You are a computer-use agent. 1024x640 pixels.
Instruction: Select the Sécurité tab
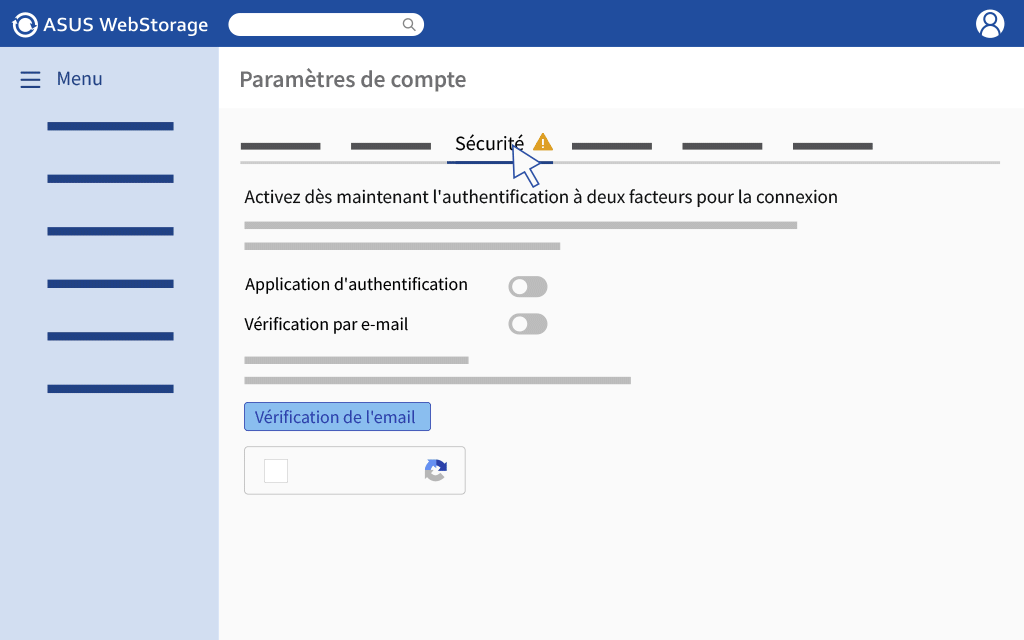pos(489,143)
